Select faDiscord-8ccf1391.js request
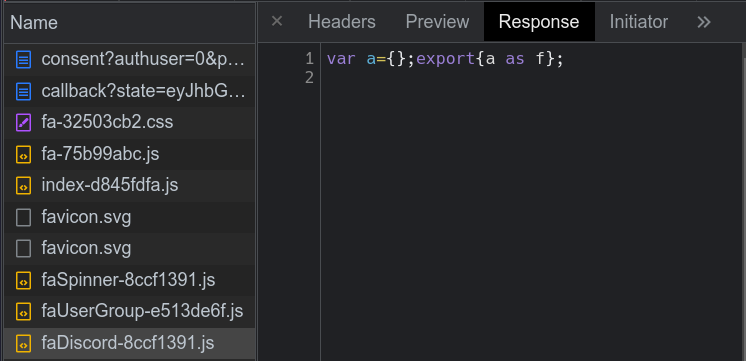The image size is (746, 361). (x=129, y=343)
